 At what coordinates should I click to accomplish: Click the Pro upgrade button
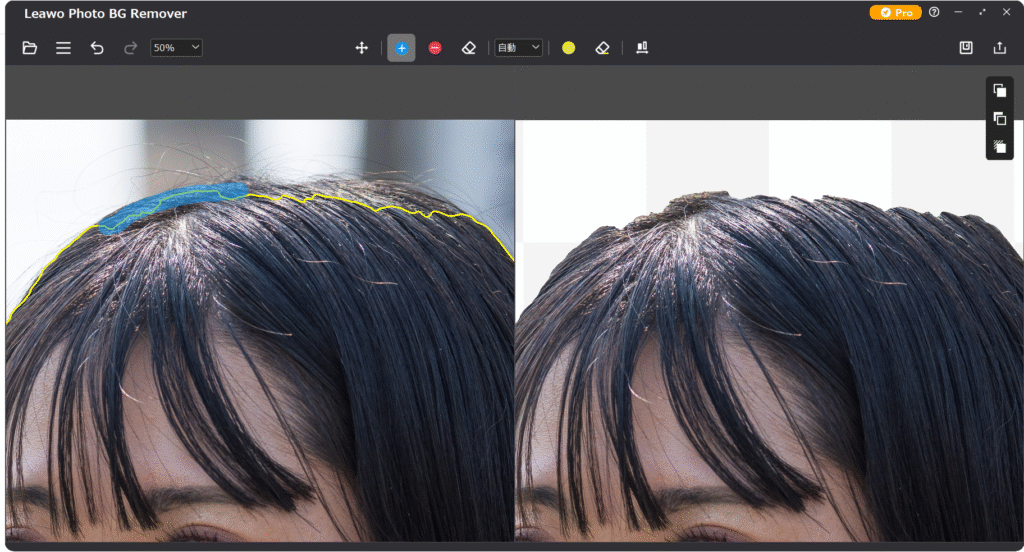(895, 13)
